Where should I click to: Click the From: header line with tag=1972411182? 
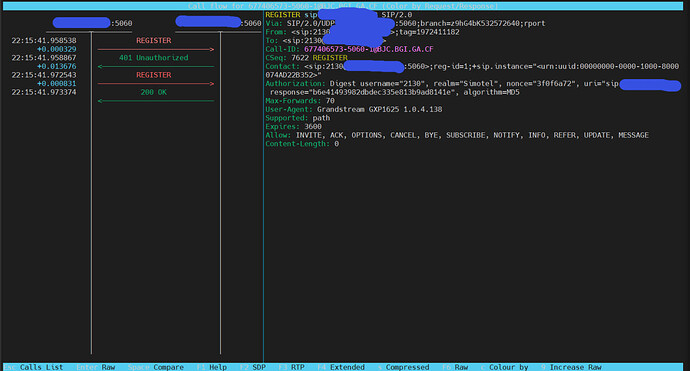[x=362, y=32]
